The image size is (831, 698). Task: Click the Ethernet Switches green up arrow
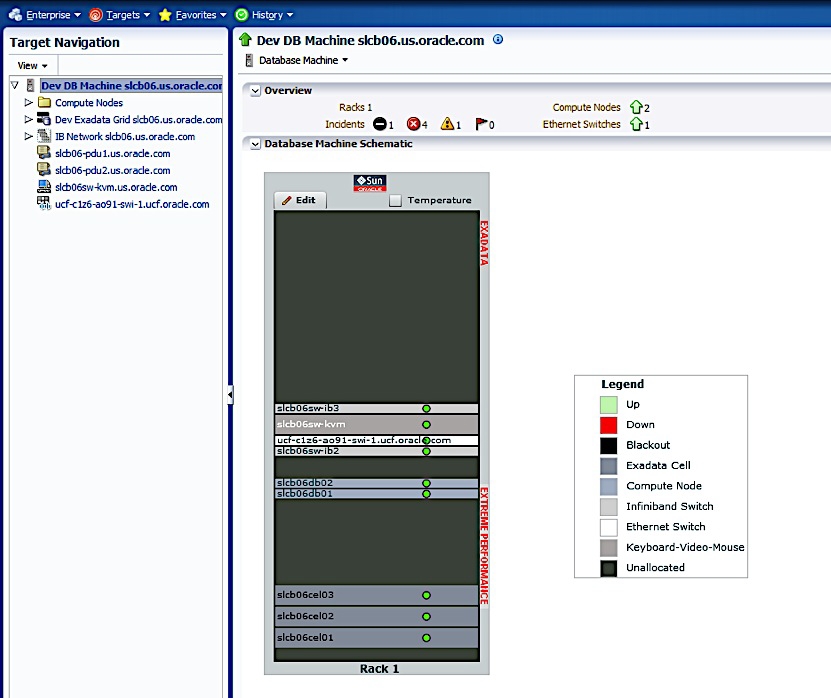tap(635, 125)
